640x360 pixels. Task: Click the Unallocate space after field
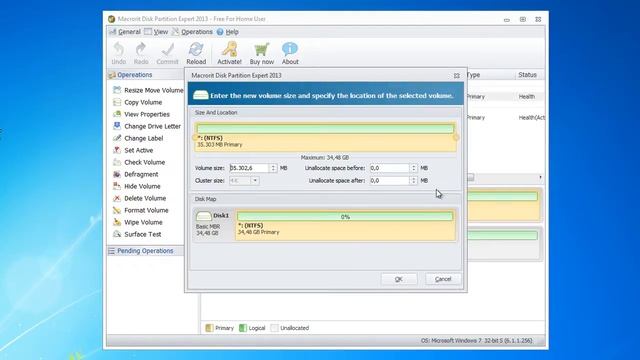(x=389, y=180)
